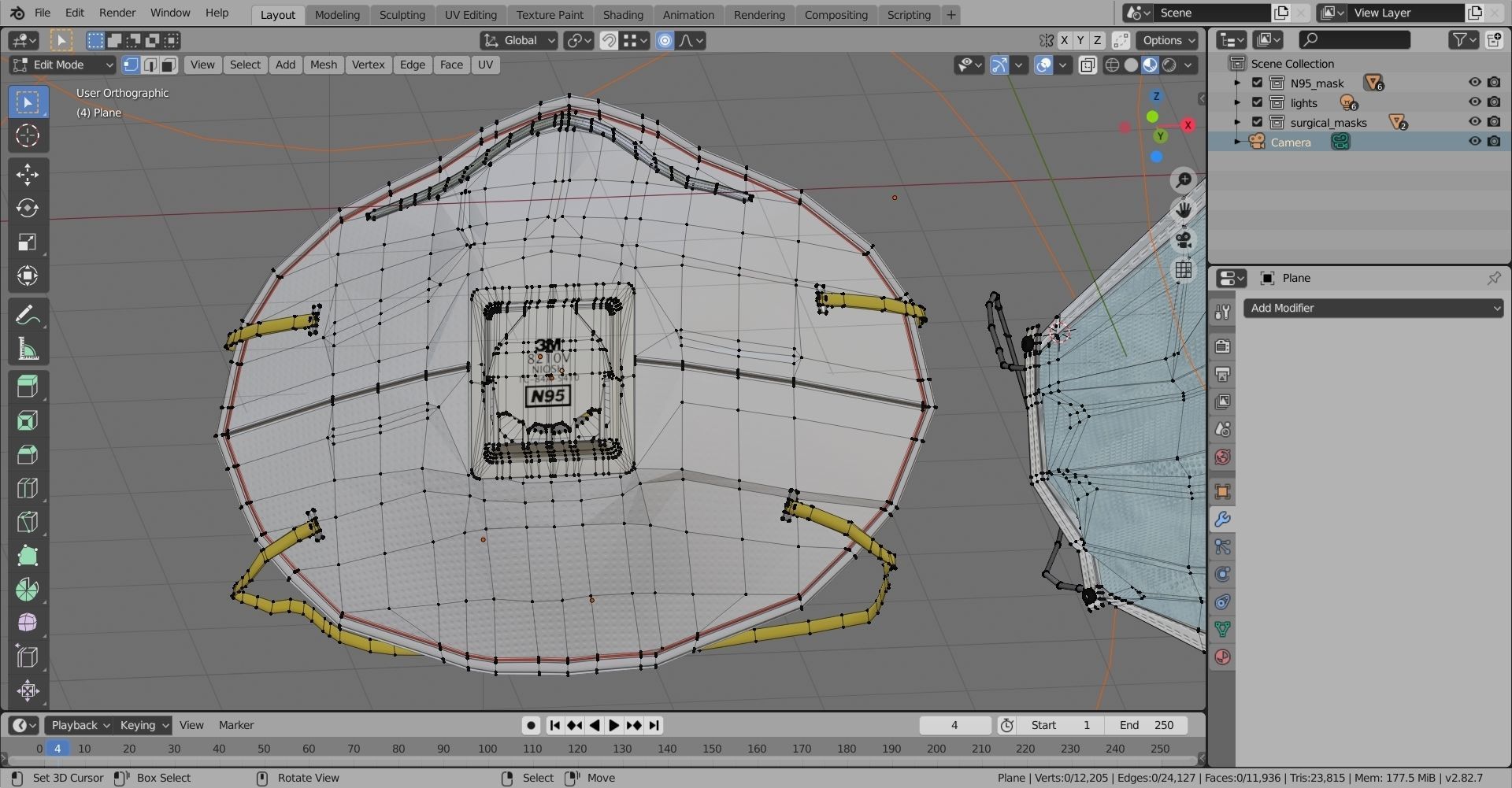Pick the Measure tool
Viewport: 1512px width, 788px height.
pyautogui.click(x=28, y=350)
